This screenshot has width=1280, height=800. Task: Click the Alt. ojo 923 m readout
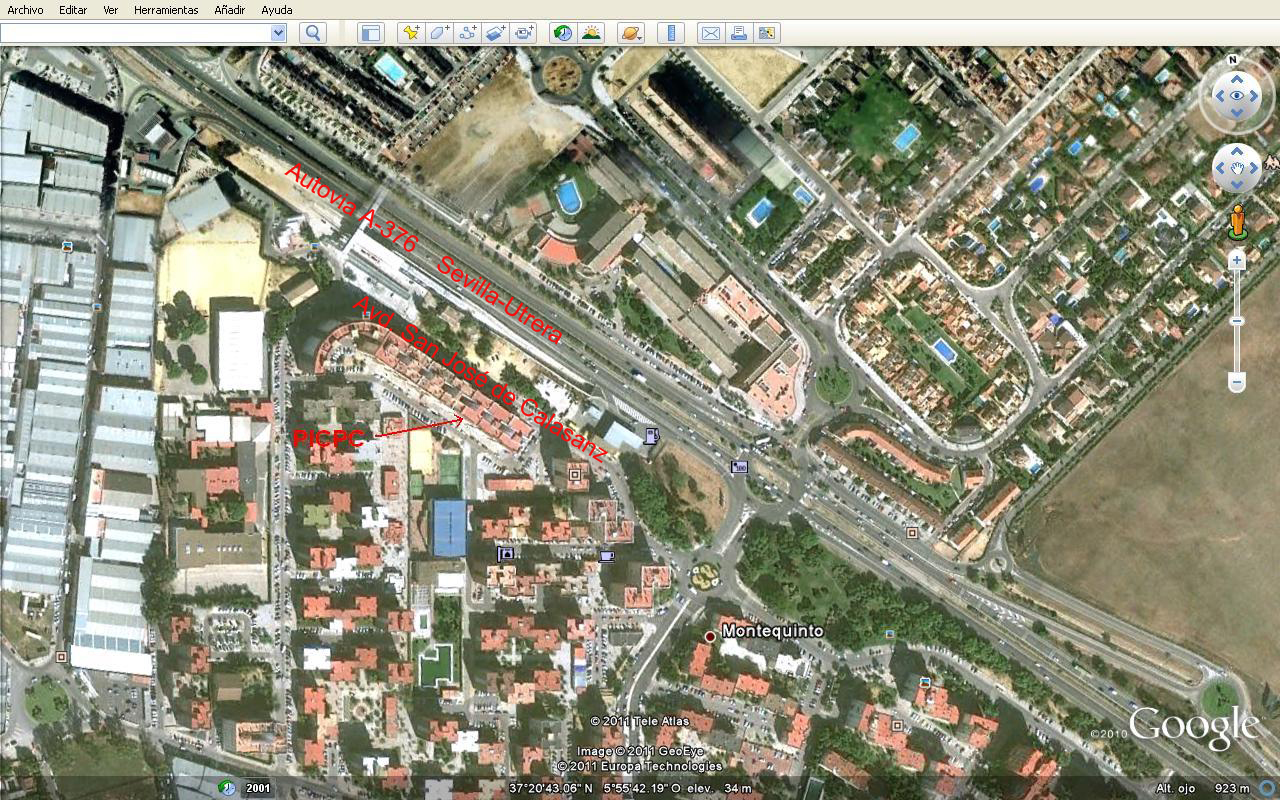[1203, 788]
